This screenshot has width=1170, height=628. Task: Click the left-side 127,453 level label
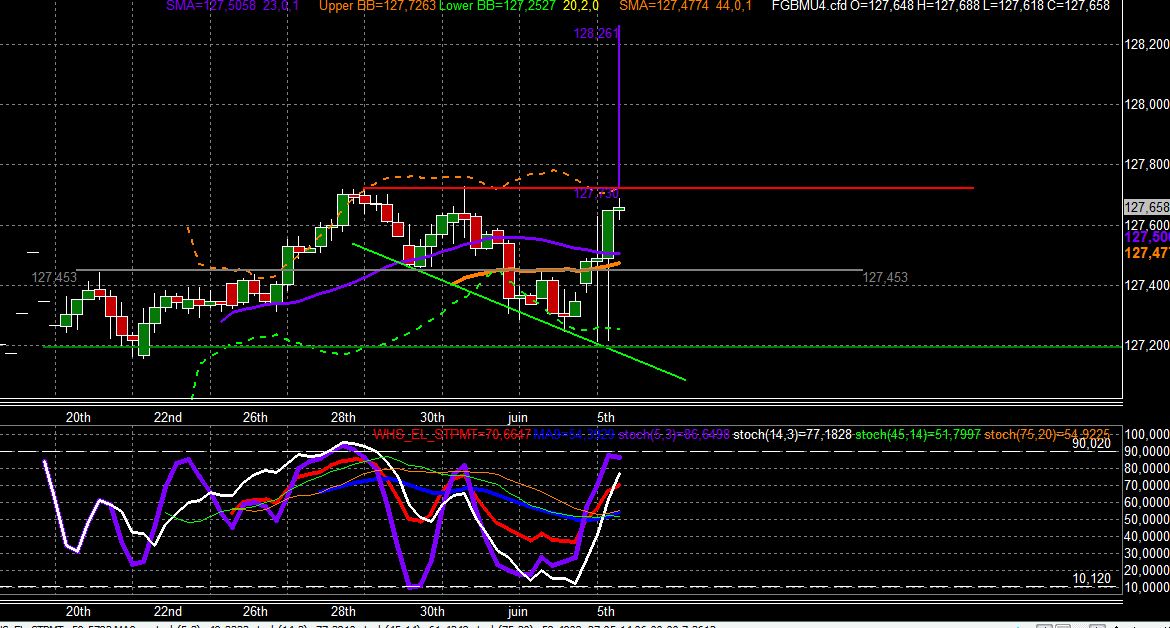[54, 277]
